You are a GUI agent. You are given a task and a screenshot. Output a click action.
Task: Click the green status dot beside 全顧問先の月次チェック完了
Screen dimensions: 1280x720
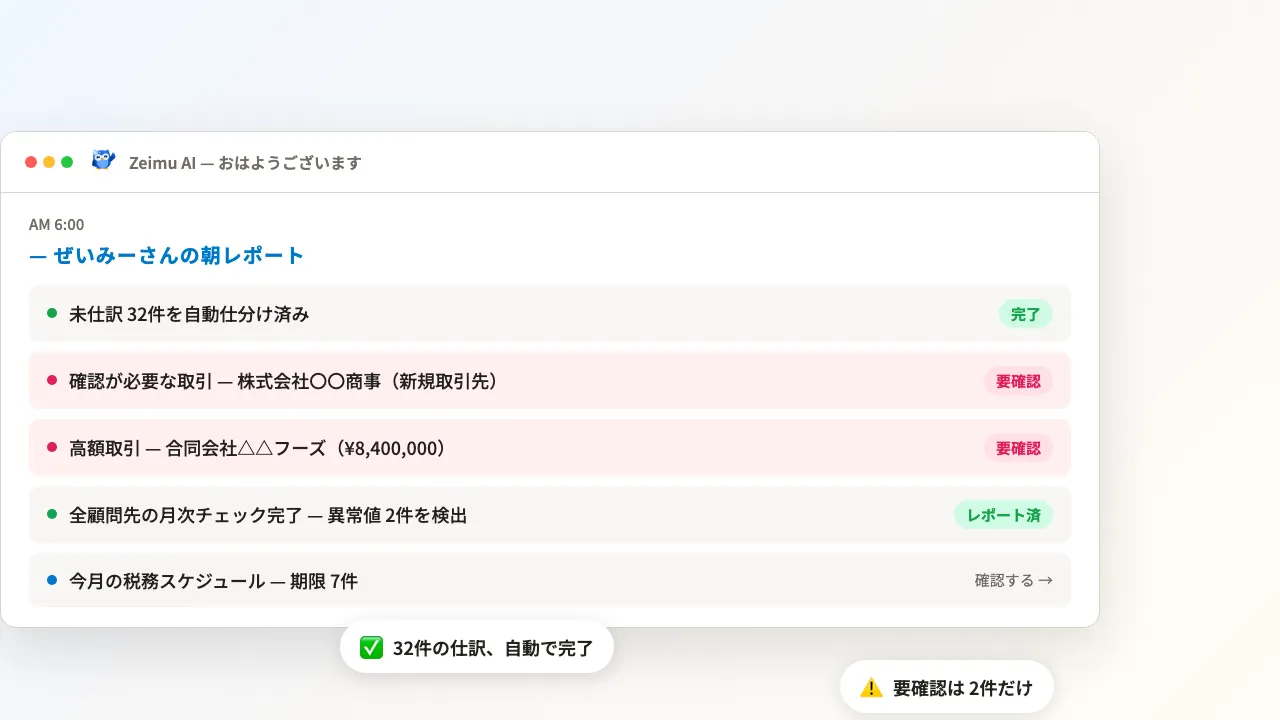[52, 514]
